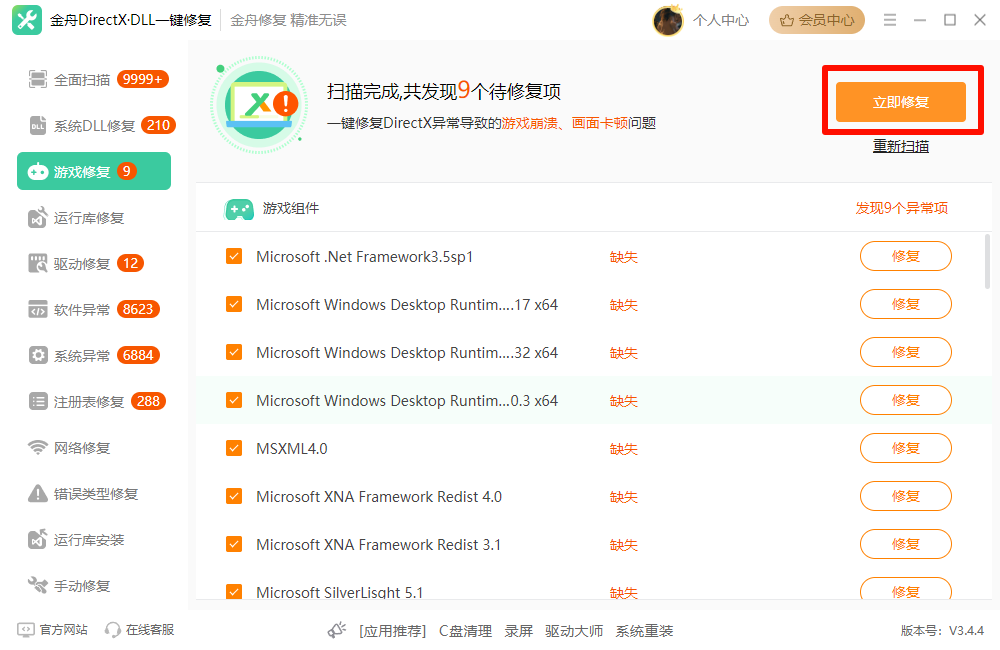
Task: Click 修复 for XNA Framework Redist 3.1
Action: click(906, 544)
